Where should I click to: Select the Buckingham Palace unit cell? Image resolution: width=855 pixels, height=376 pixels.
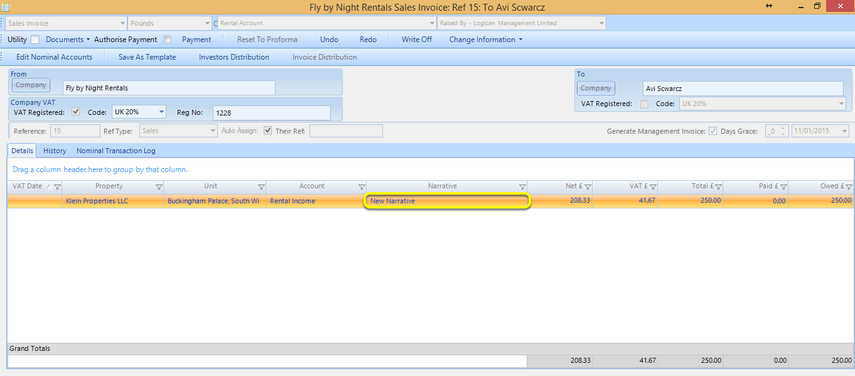point(215,201)
